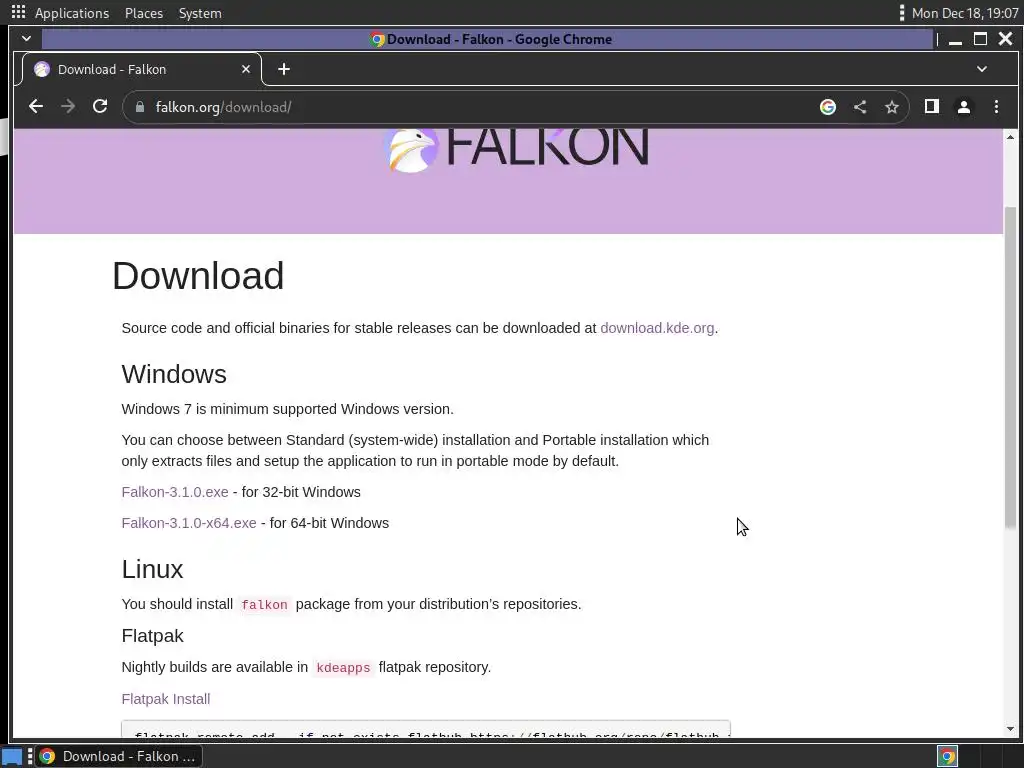
Task: Click the flatpak remote-add command box
Action: 426,729
